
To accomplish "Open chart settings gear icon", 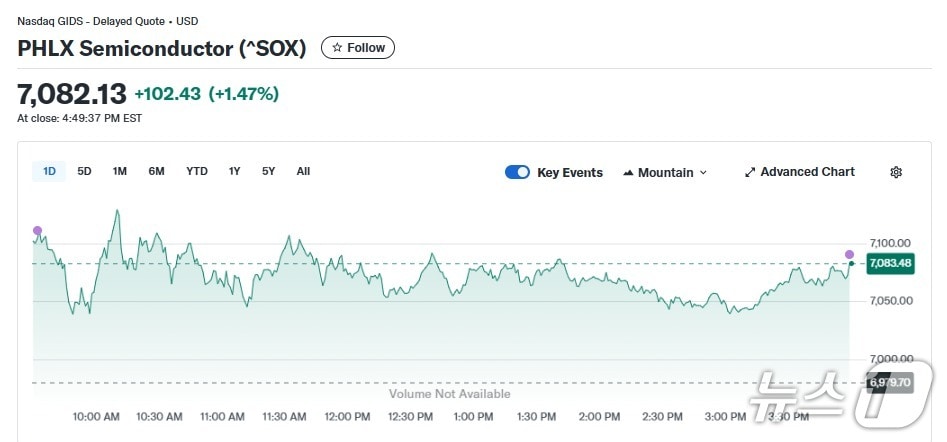I will point(896,172).
